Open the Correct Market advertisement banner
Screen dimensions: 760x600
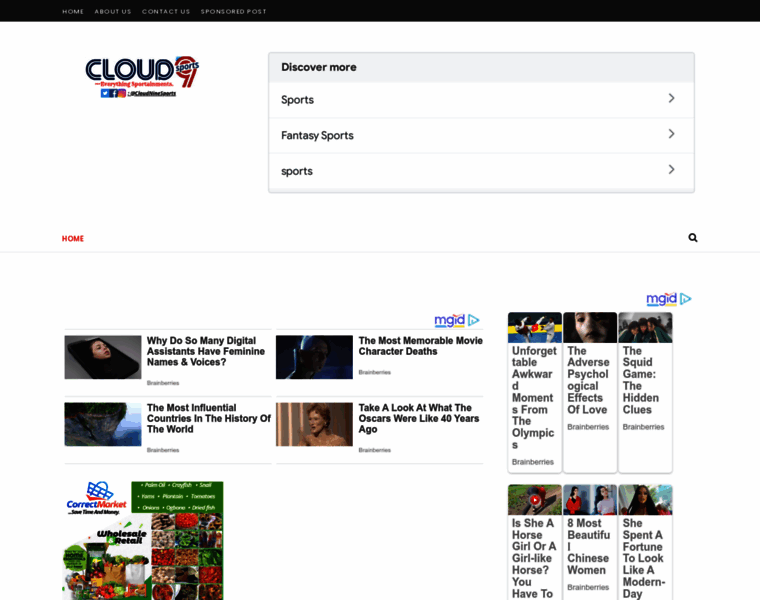[x=143, y=540]
